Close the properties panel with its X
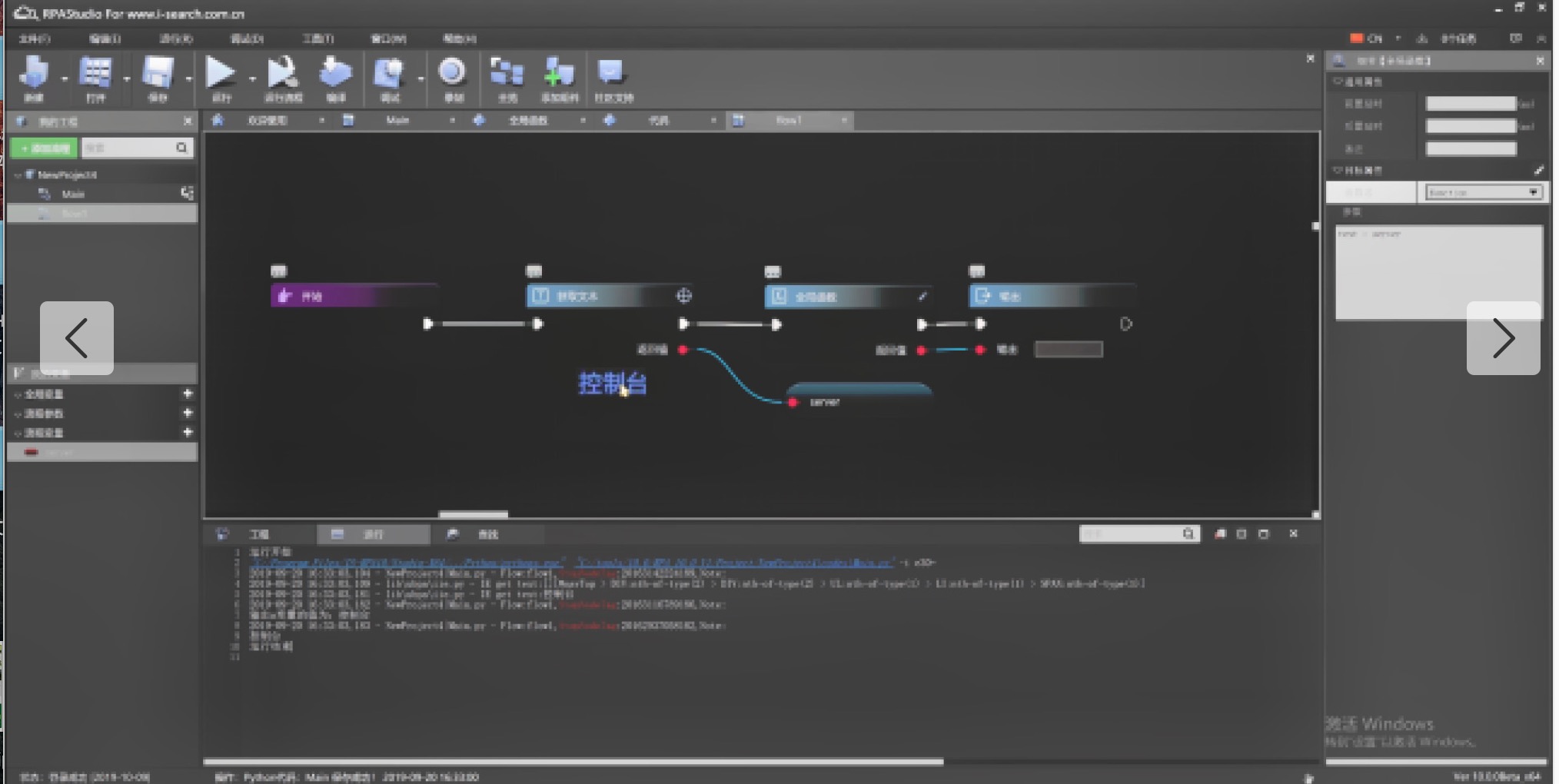 coord(1540,61)
